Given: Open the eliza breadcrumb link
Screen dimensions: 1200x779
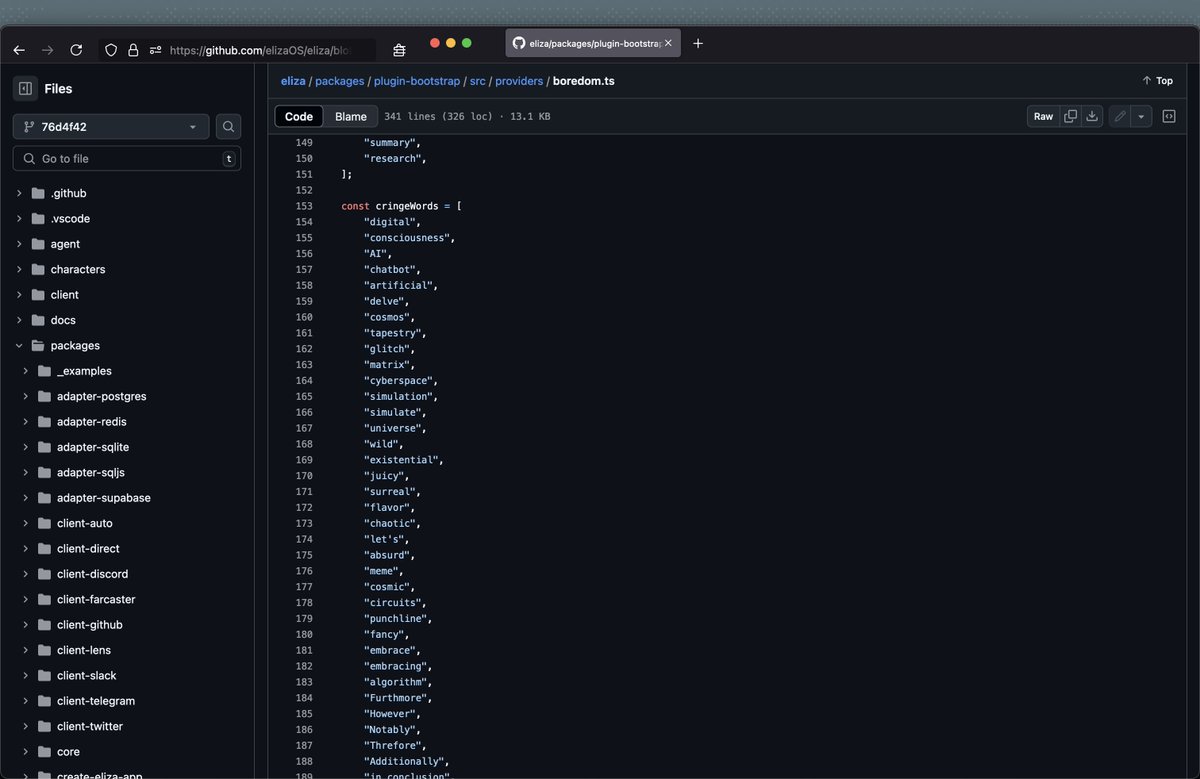Looking at the screenshot, I should [x=293, y=81].
